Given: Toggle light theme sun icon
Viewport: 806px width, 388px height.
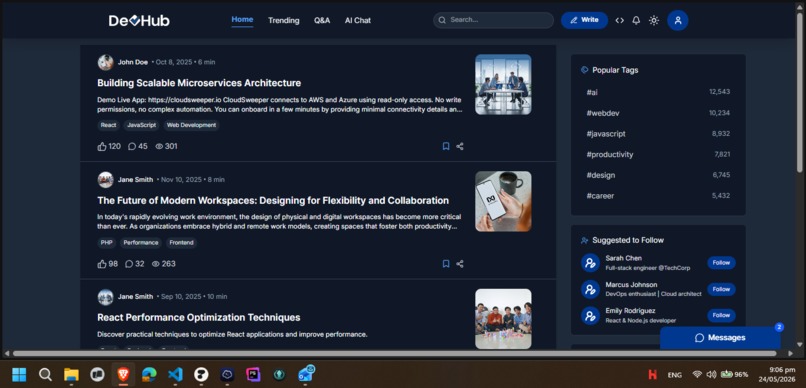Looking at the screenshot, I should point(653,21).
